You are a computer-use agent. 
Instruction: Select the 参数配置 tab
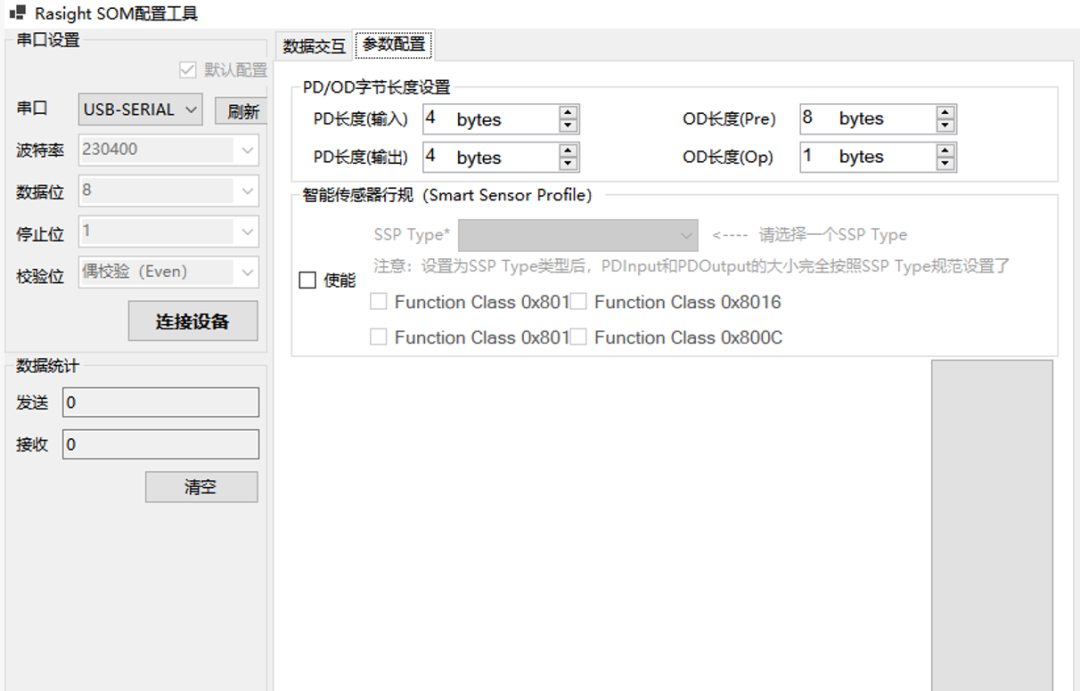(393, 45)
